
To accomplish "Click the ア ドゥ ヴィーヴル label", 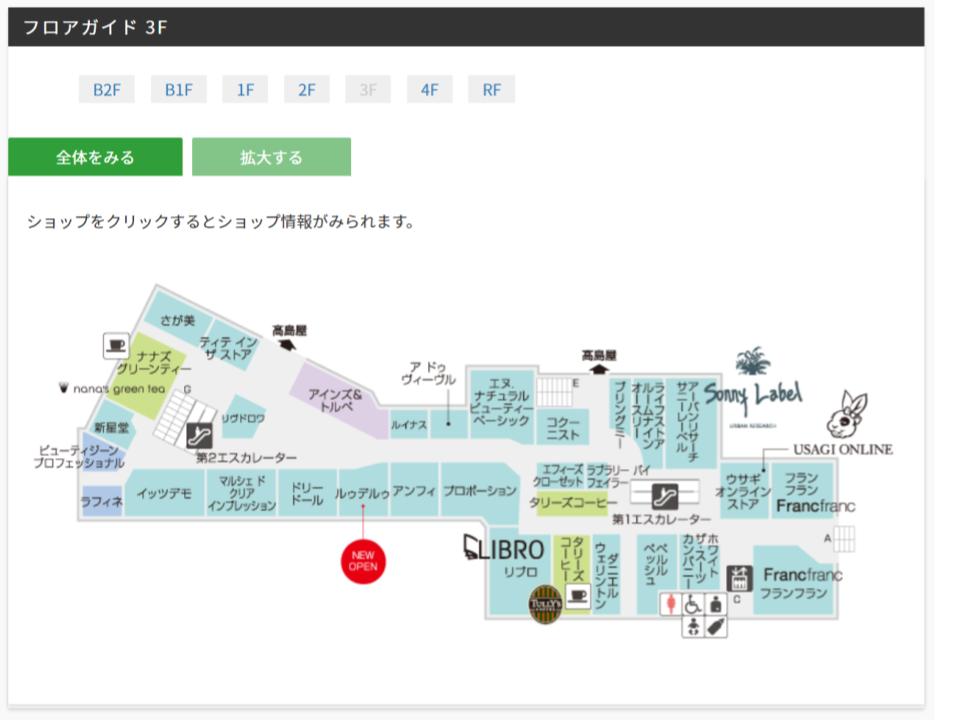I will pyautogui.click(x=429, y=373).
